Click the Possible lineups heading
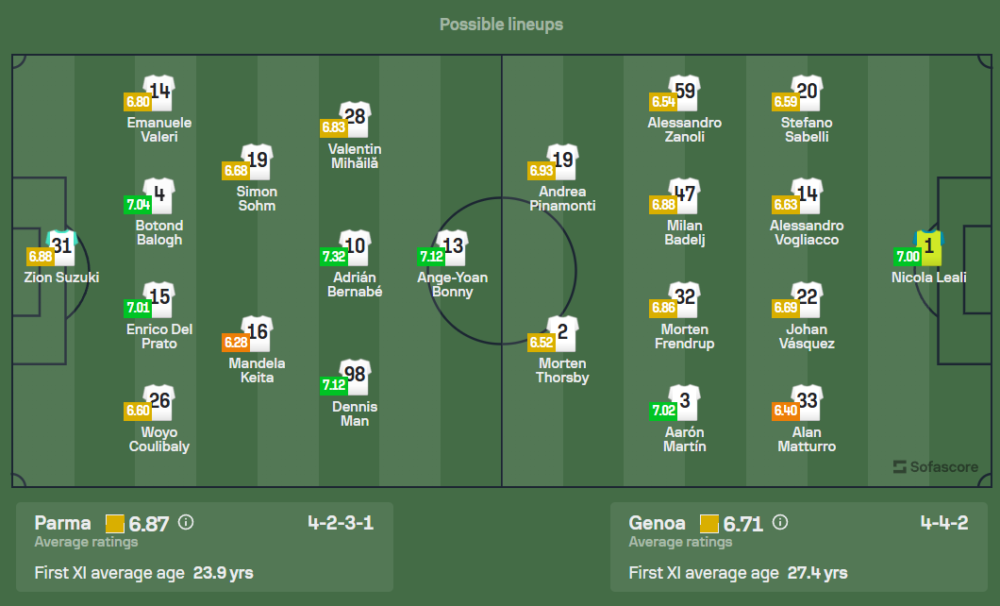The image size is (1000, 606). [x=501, y=24]
